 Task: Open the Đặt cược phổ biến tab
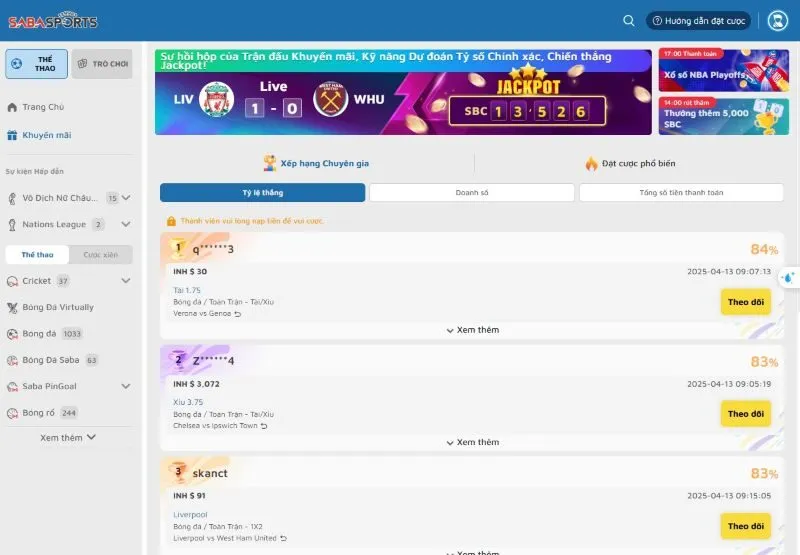pos(630,163)
